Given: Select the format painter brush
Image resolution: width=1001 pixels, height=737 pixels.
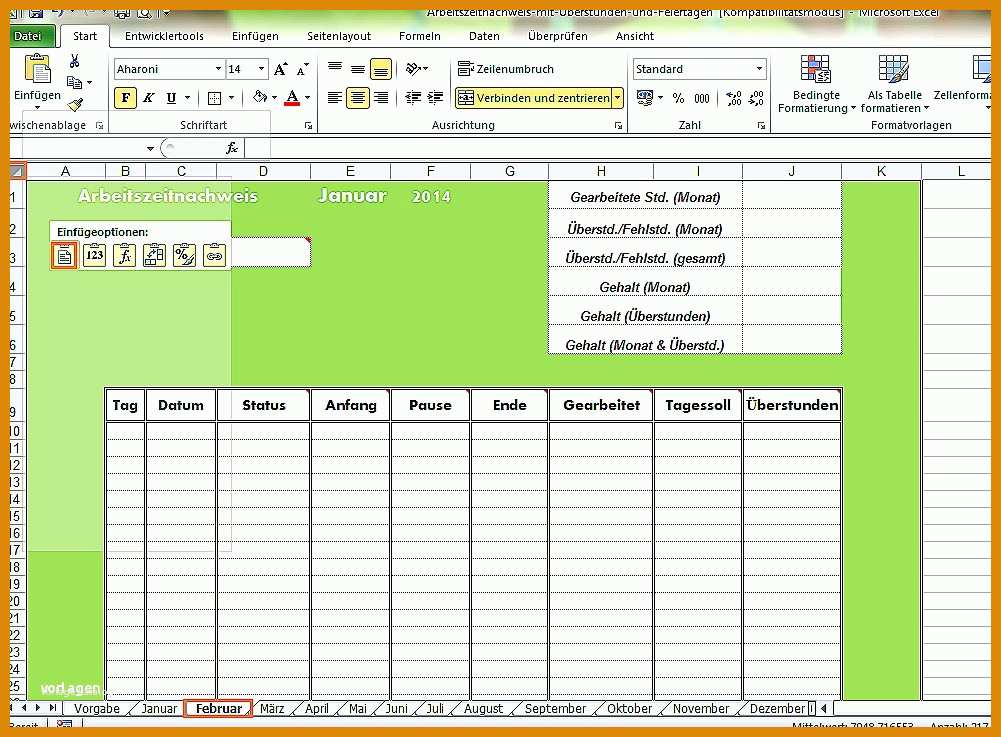Looking at the screenshot, I should click(75, 103).
